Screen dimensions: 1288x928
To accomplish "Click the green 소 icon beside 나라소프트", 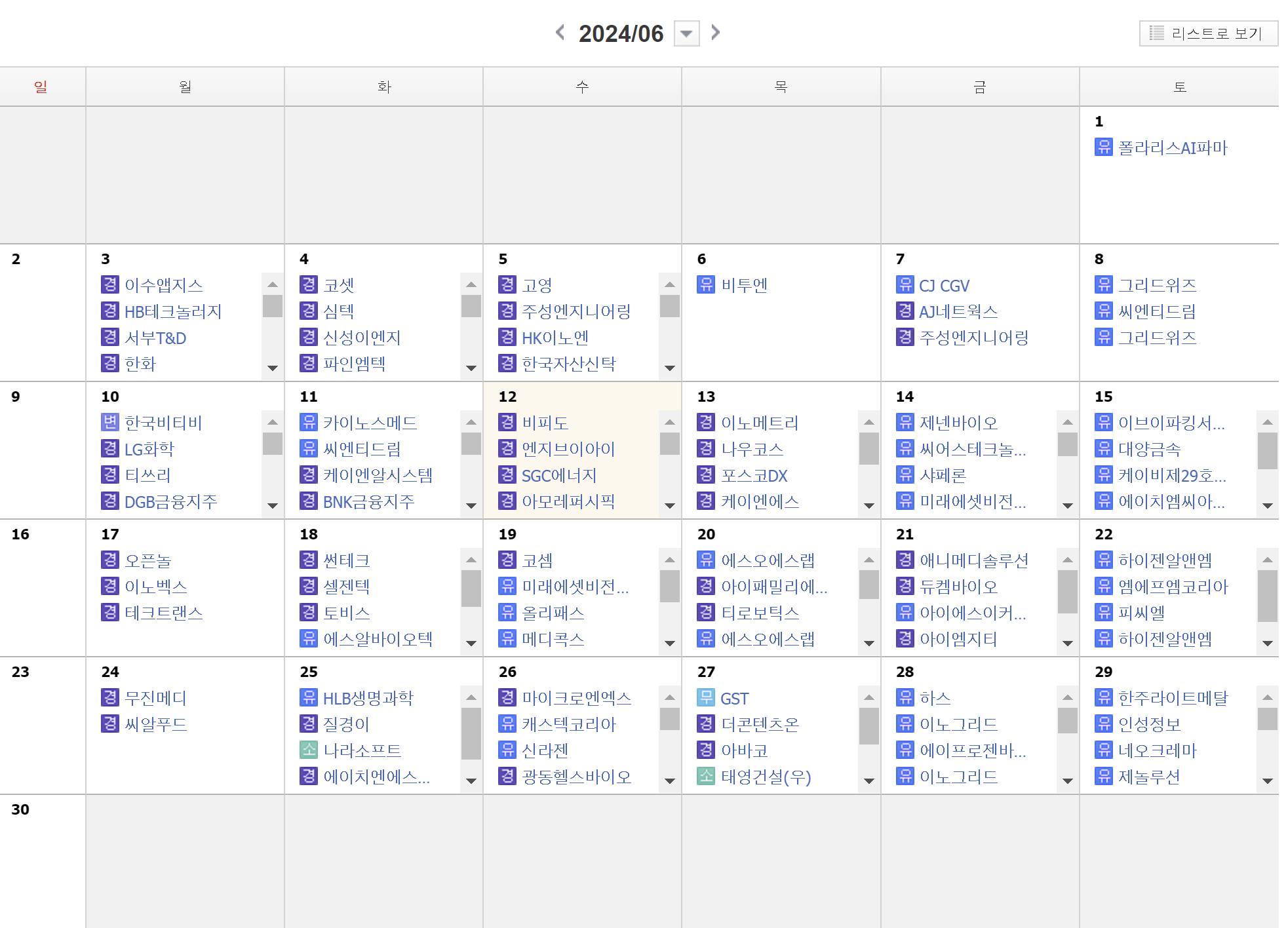I will pyautogui.click(x=309, y=750).
